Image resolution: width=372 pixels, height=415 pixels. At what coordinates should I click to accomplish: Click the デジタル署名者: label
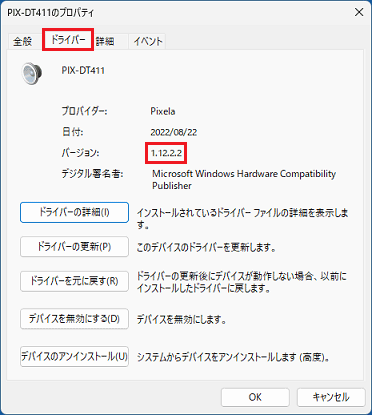click(92, 174)
